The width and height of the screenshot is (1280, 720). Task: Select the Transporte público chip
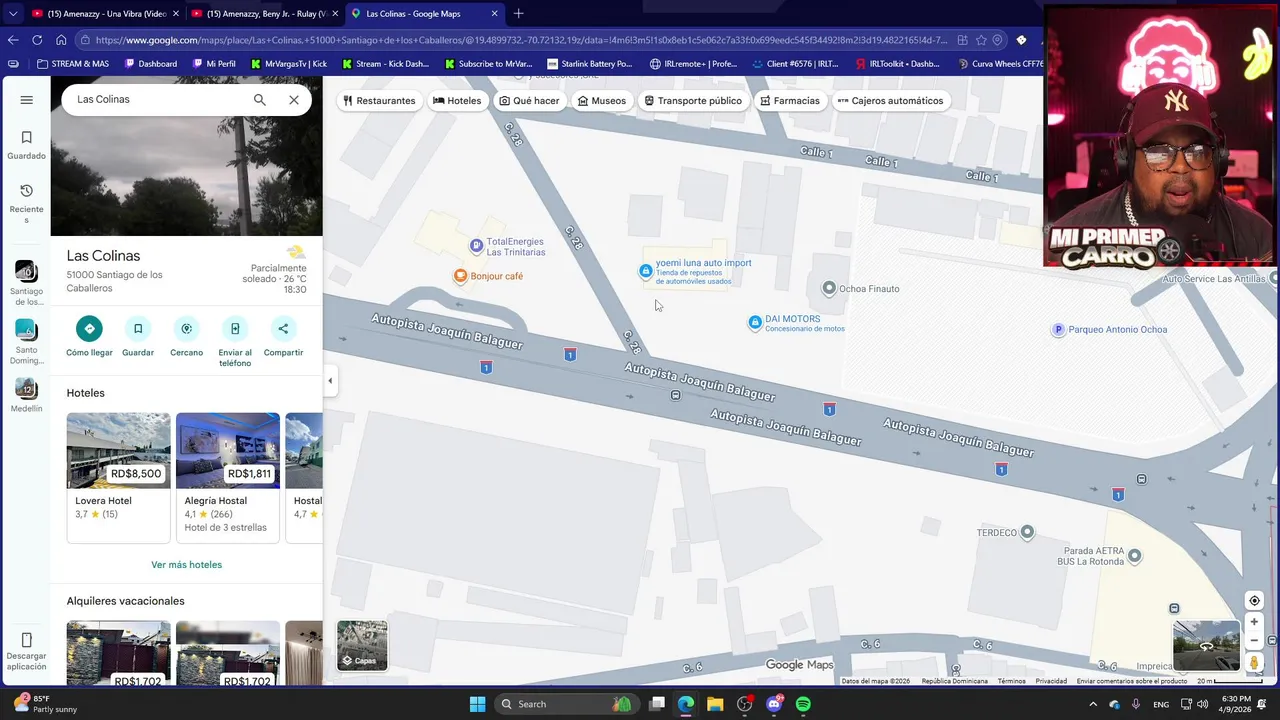coord(693,101)
